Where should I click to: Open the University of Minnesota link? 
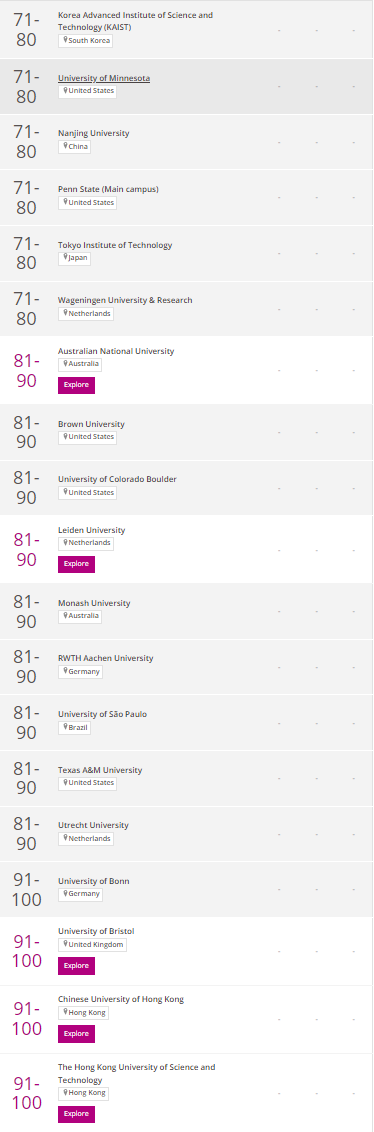click(x=104, y=78)
